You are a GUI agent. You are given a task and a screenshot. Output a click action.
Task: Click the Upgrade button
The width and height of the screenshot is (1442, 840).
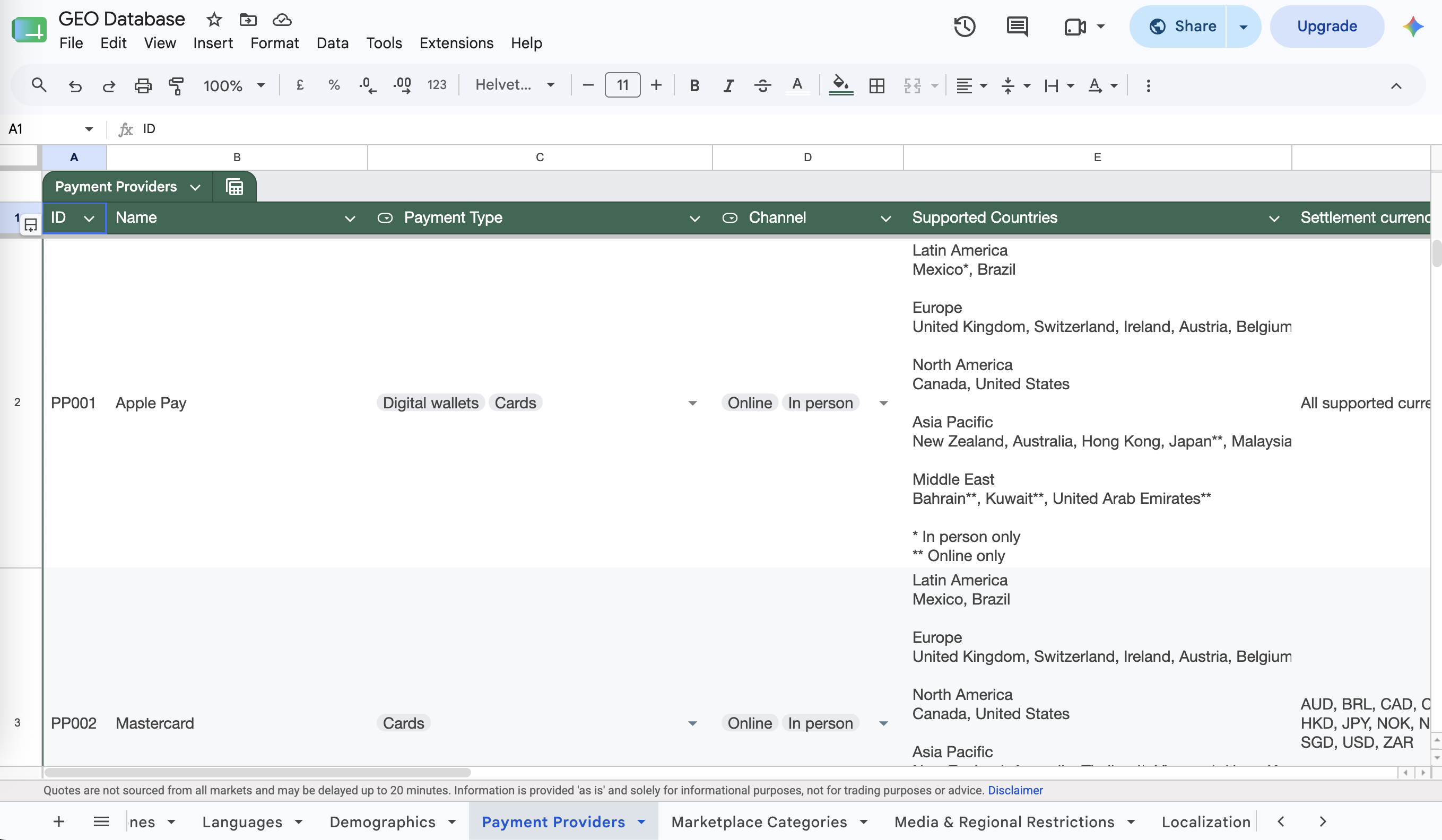click(x=1326, y=27)
